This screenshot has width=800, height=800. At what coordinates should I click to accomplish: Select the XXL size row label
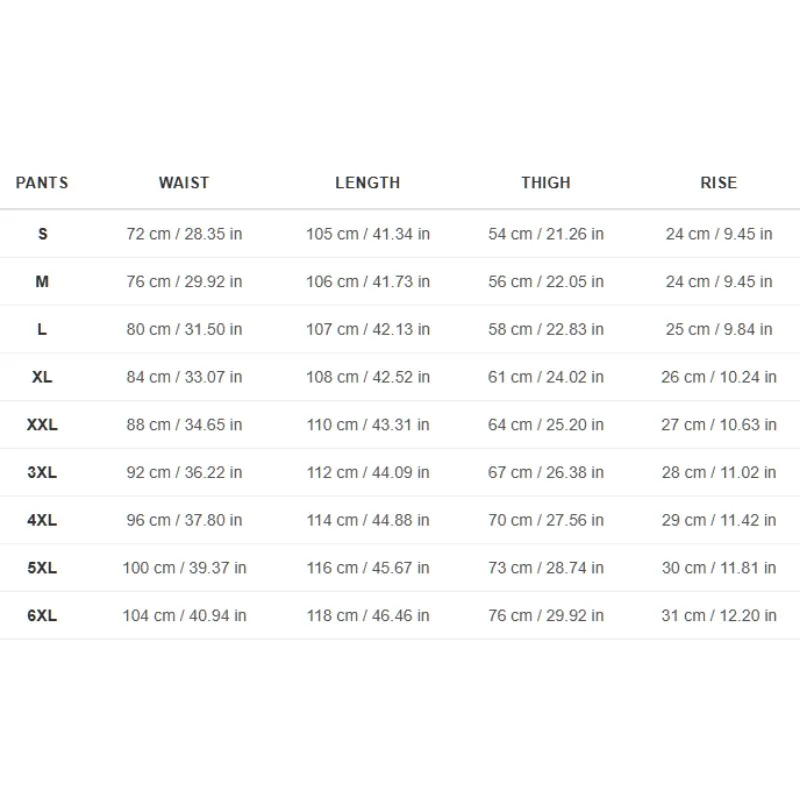[x=42, y=425]
